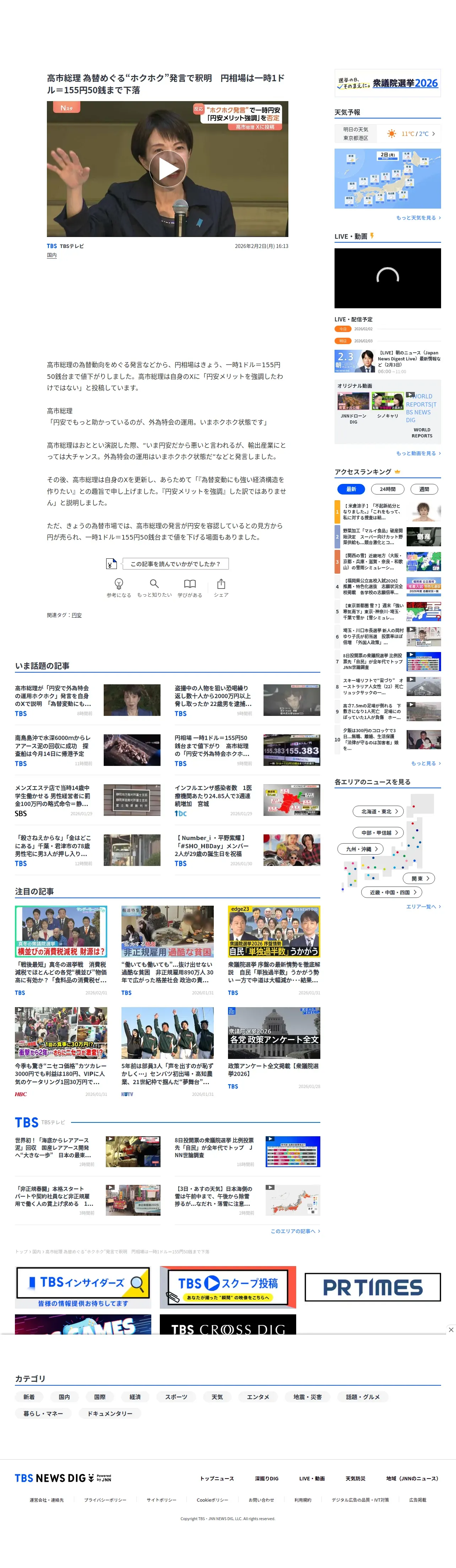Close the bottom ad banner
Screen dimensions: 456x1568
tap(451, 1329)
